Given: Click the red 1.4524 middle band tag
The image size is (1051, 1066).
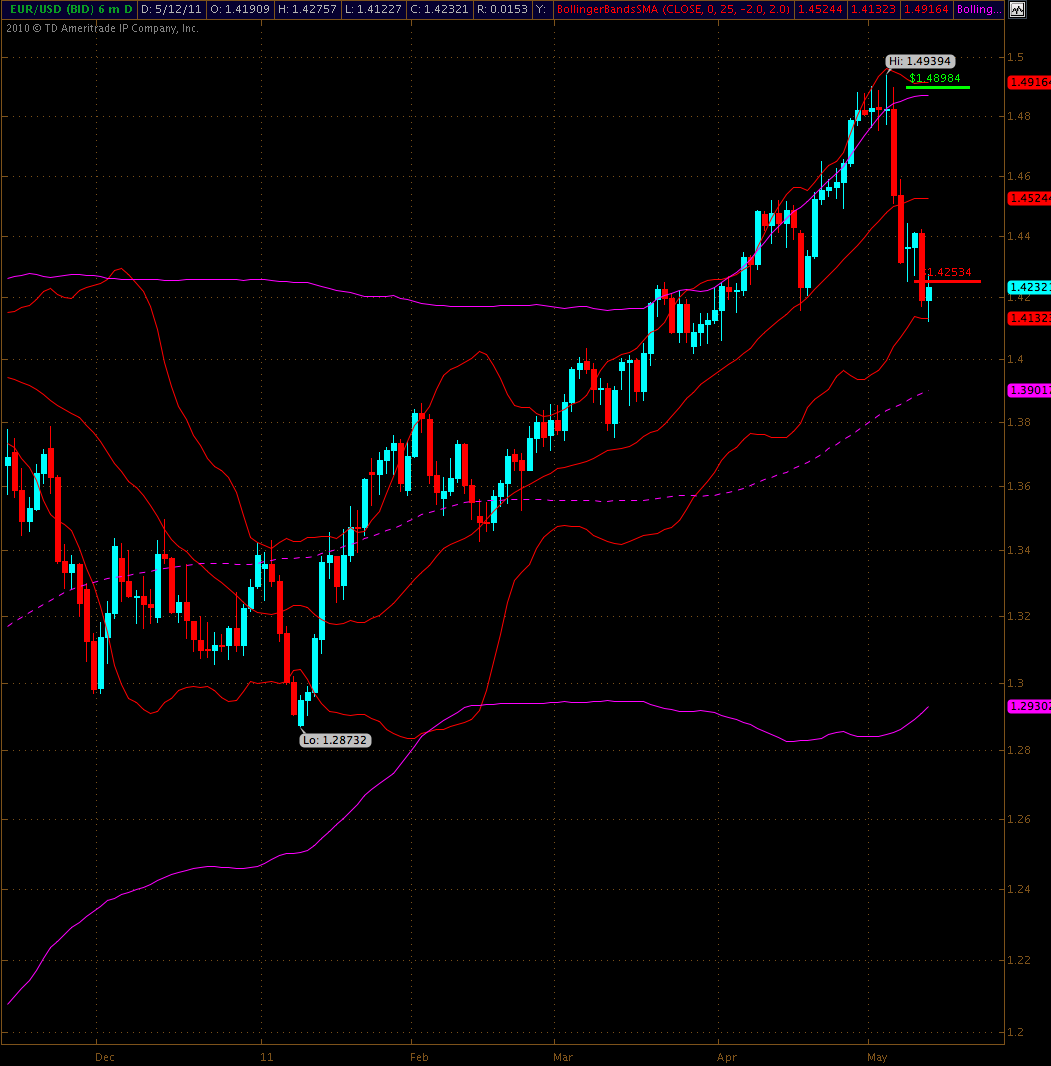Looking at the screenshot, I should click(1027, 199).
